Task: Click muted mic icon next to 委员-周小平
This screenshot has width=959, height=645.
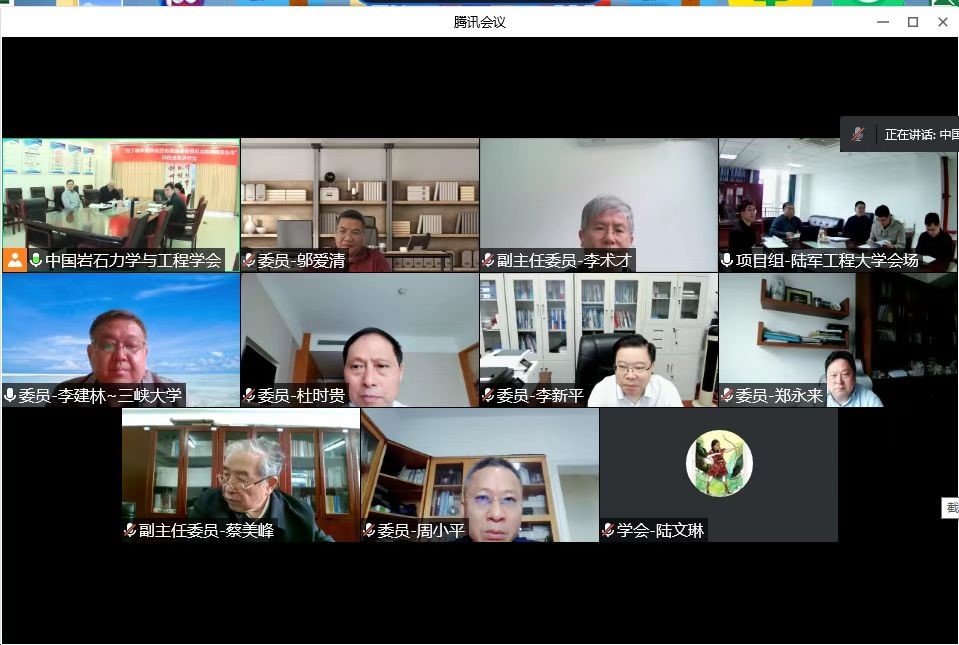Action: [x=369, y=530]
